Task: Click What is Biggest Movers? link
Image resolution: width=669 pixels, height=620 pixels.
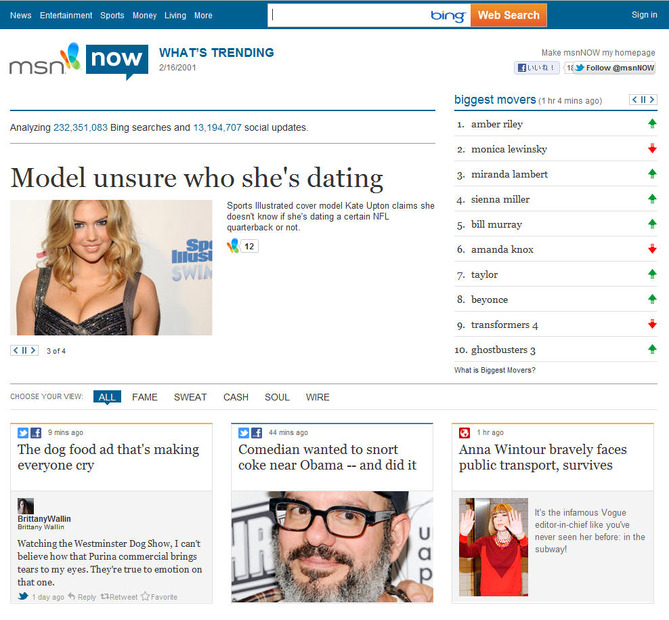Action: 494,370
